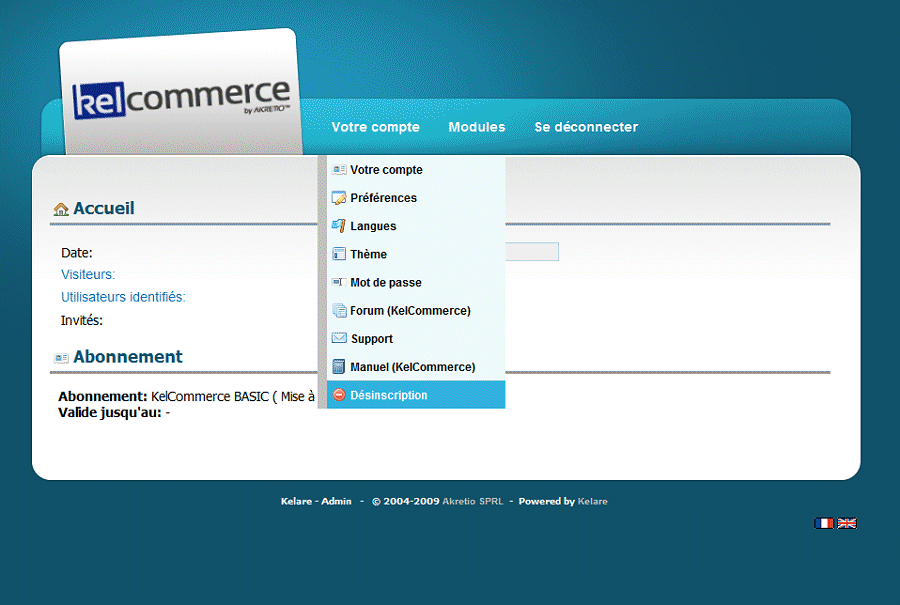Switch language using the British flag
This screenshot has height=605, width=900.
[847, 523]
